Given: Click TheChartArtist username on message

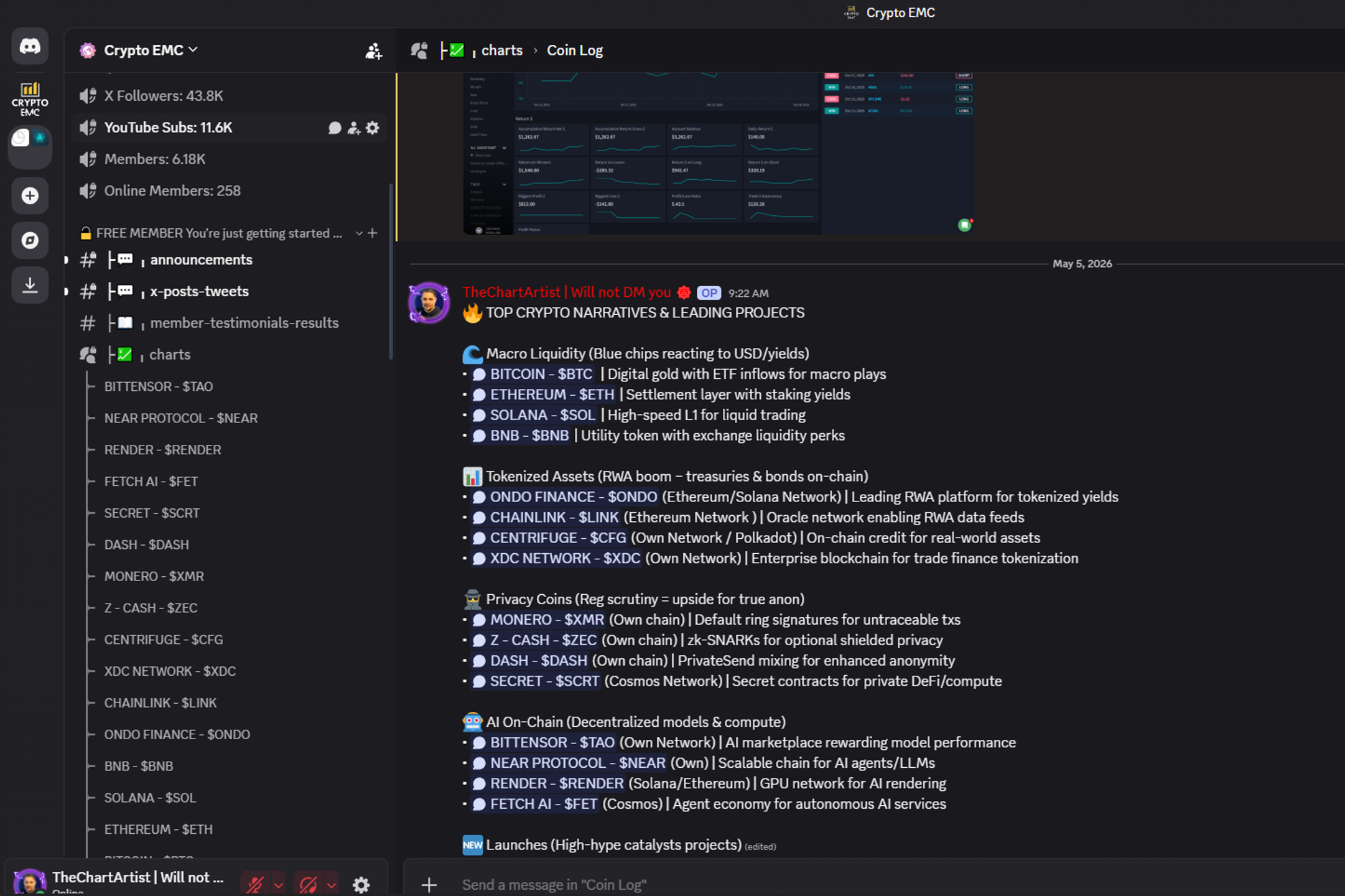Looking at the screenshot, I should [567, 293].
